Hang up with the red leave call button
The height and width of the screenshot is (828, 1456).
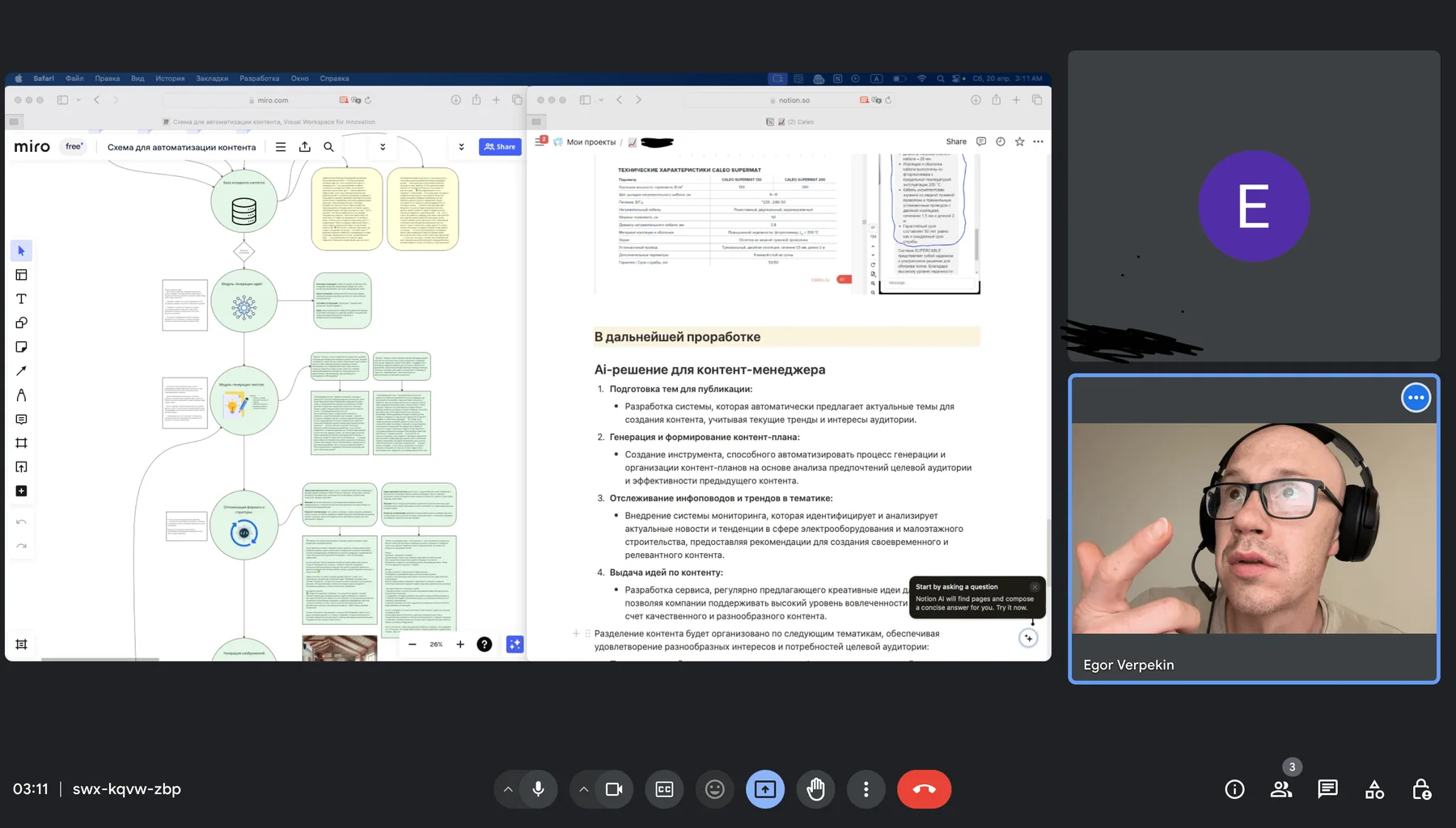tap(924, 789)
